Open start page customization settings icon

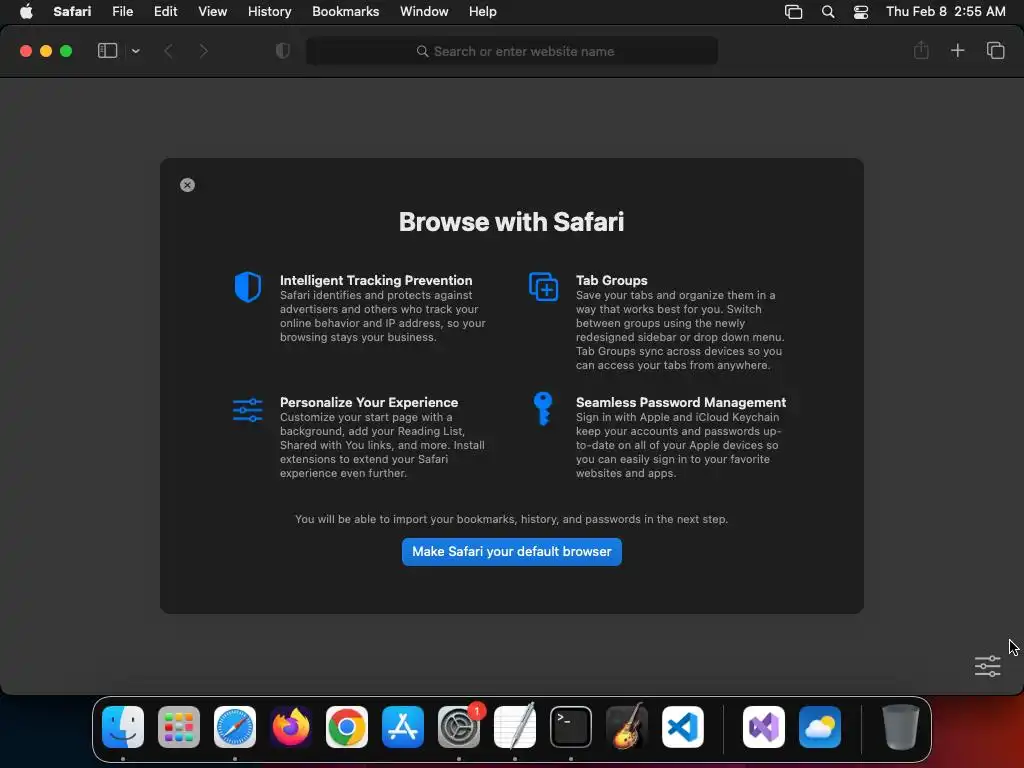click(987, 666)
